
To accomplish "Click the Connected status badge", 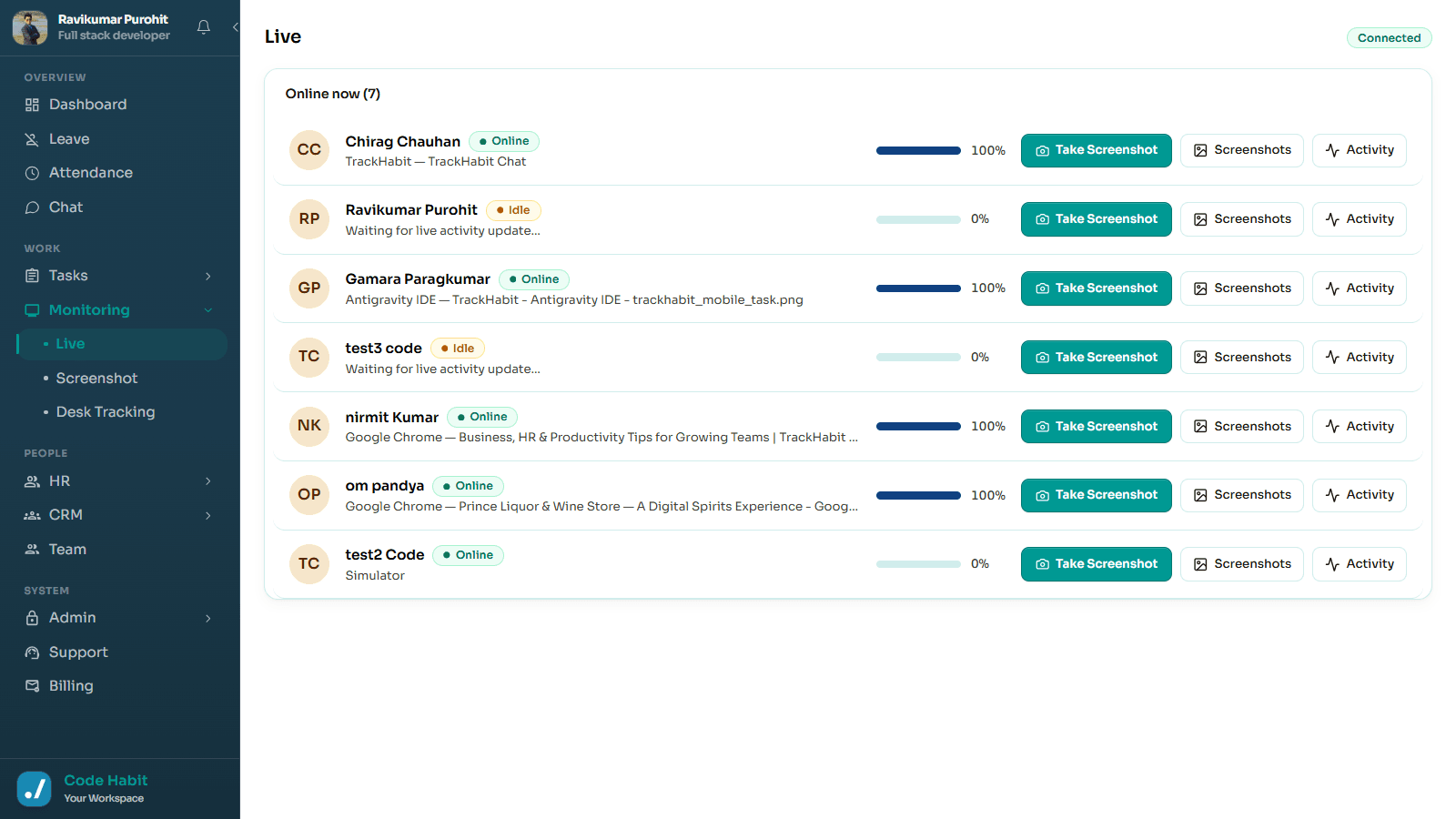I will [1389, 38].
